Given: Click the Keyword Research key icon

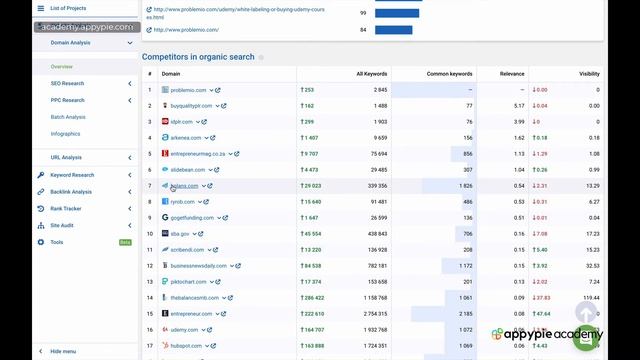Looking at the screenshot, I should click(41, 175).
